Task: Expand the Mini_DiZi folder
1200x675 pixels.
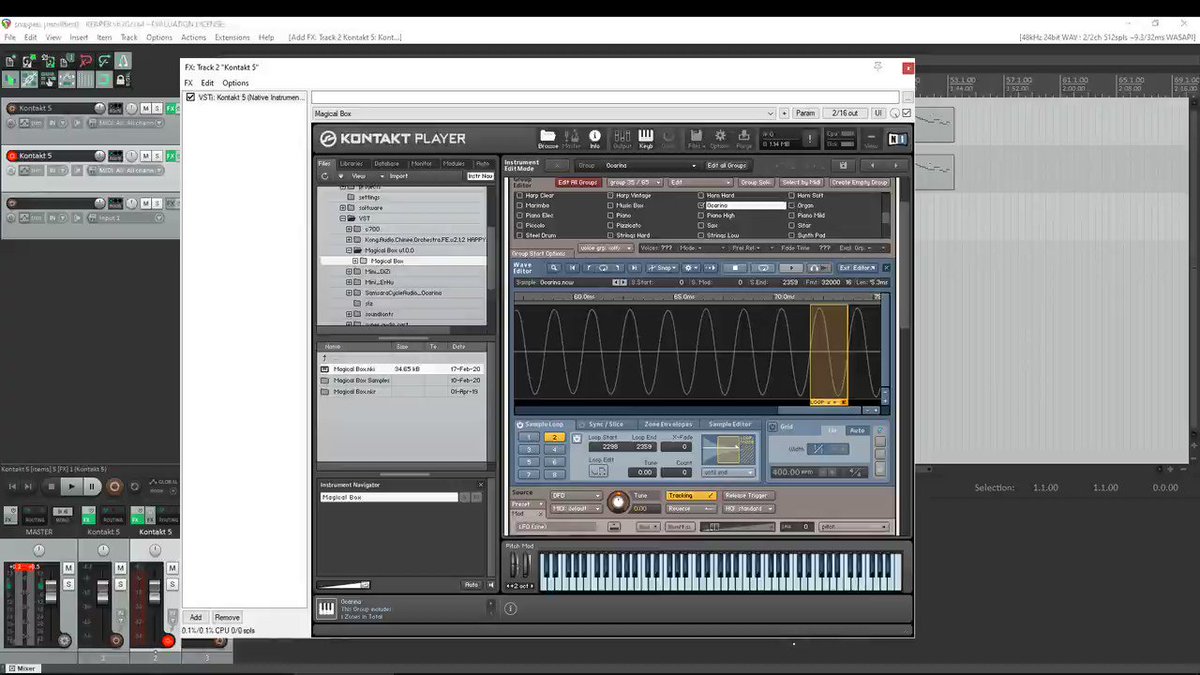Action: [349, 271]
